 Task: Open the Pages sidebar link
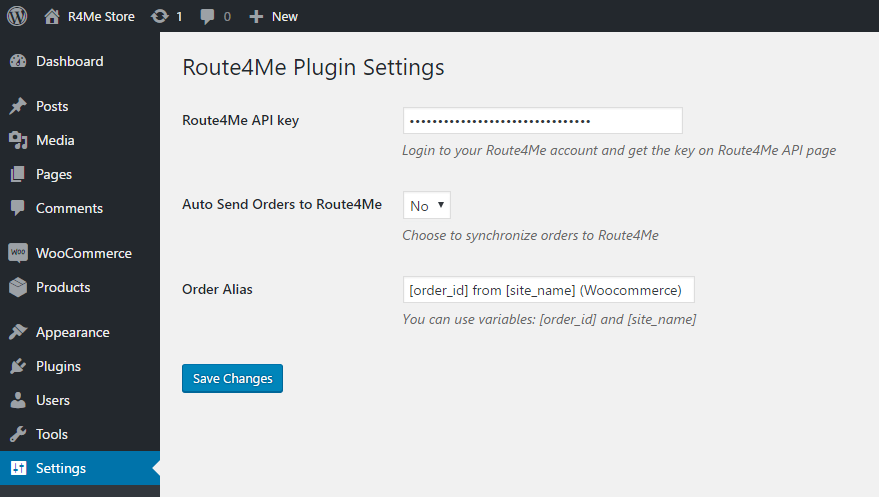[54, 174]
